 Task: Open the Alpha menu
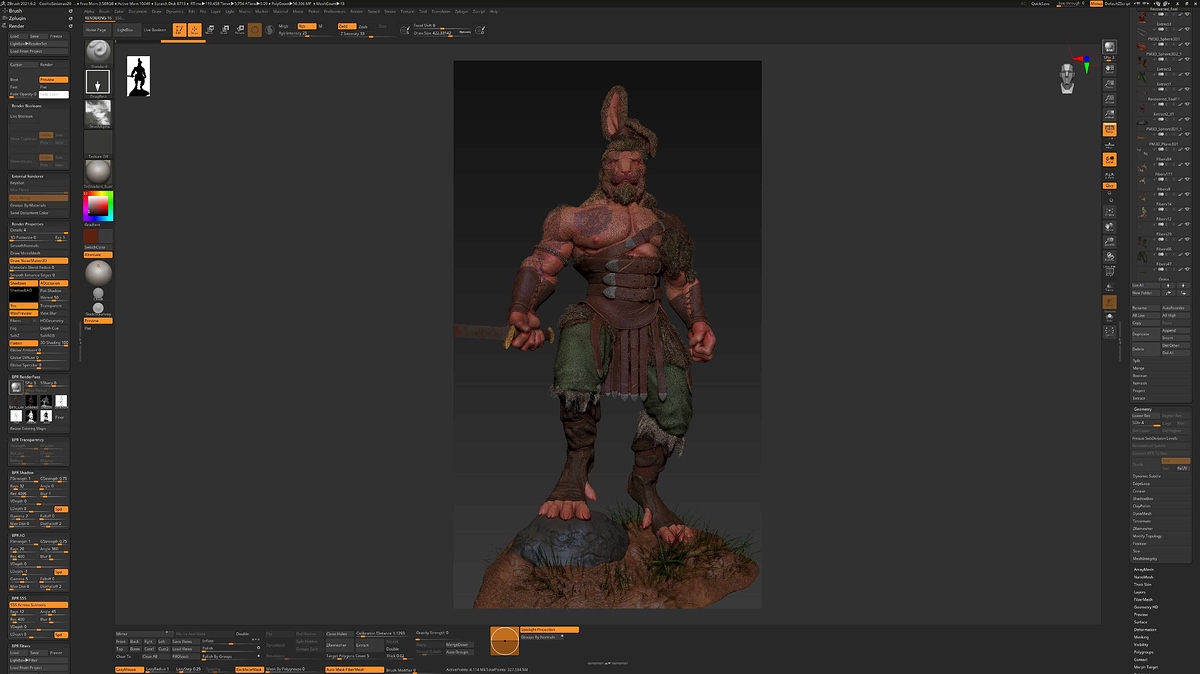(89, 11)
